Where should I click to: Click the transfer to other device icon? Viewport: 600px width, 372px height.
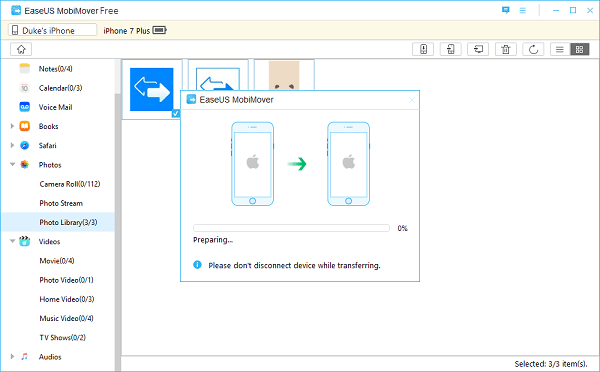pos(450,49)
